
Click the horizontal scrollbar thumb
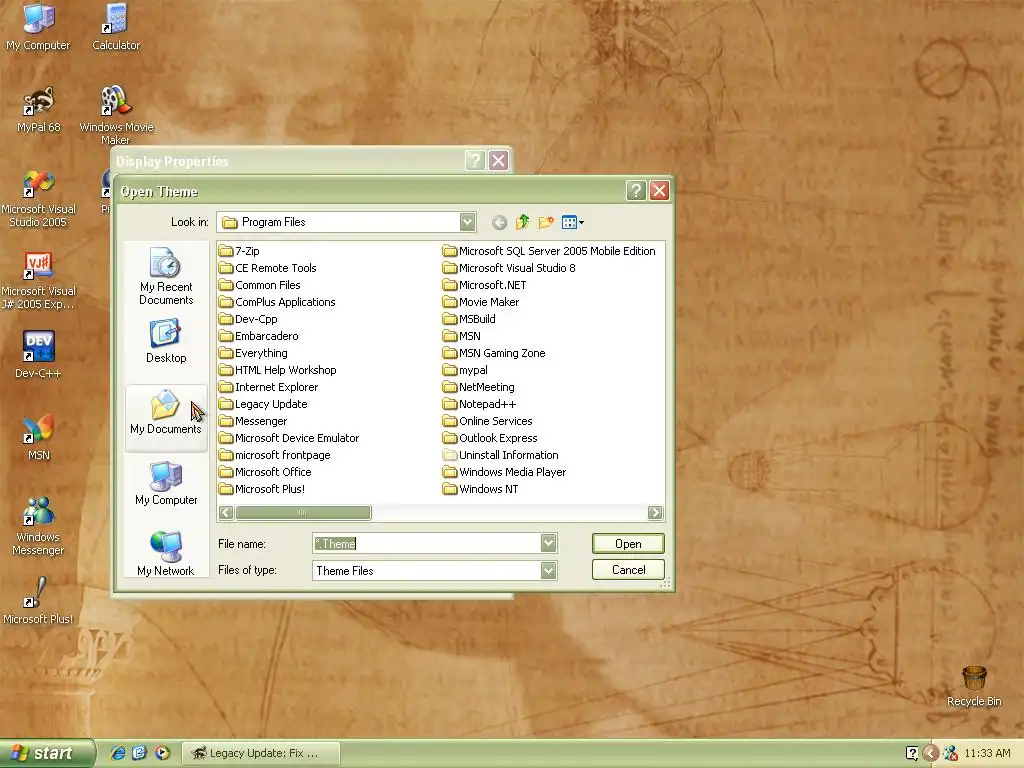tap(303, 513)
